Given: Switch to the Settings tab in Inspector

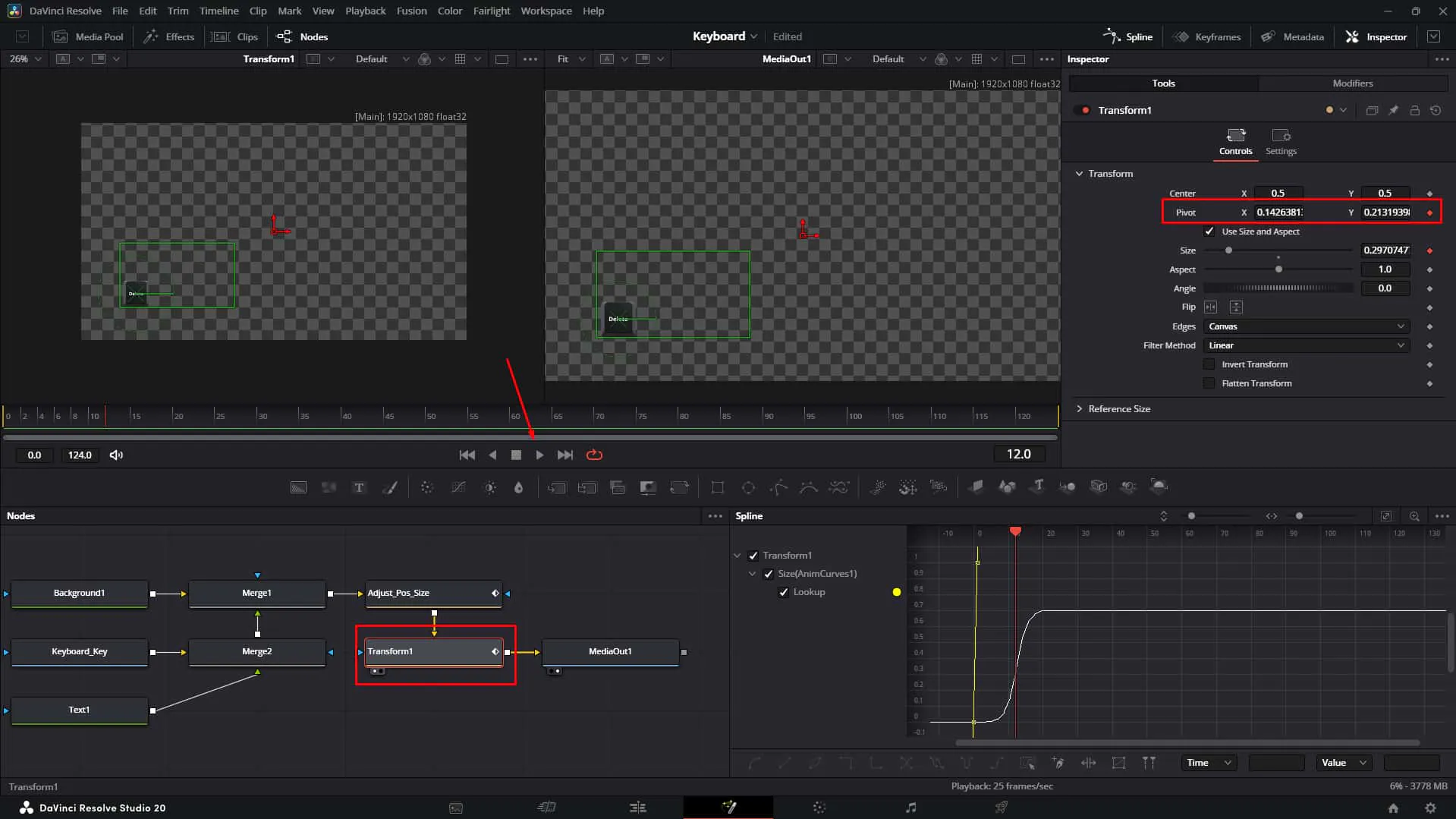Looking at the screenshot, I should point(1281,142).
